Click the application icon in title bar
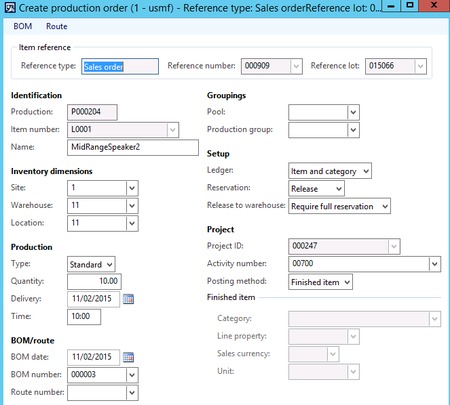 point(10,7)
